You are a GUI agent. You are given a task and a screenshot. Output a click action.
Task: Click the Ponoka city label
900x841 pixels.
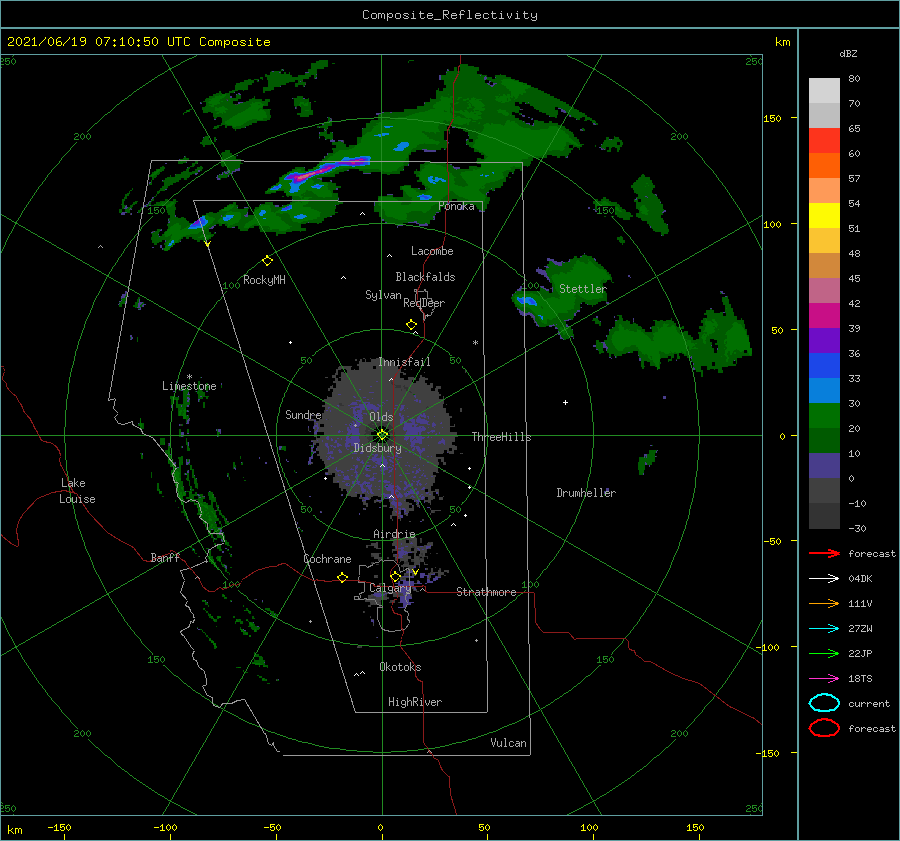[456, 206]
